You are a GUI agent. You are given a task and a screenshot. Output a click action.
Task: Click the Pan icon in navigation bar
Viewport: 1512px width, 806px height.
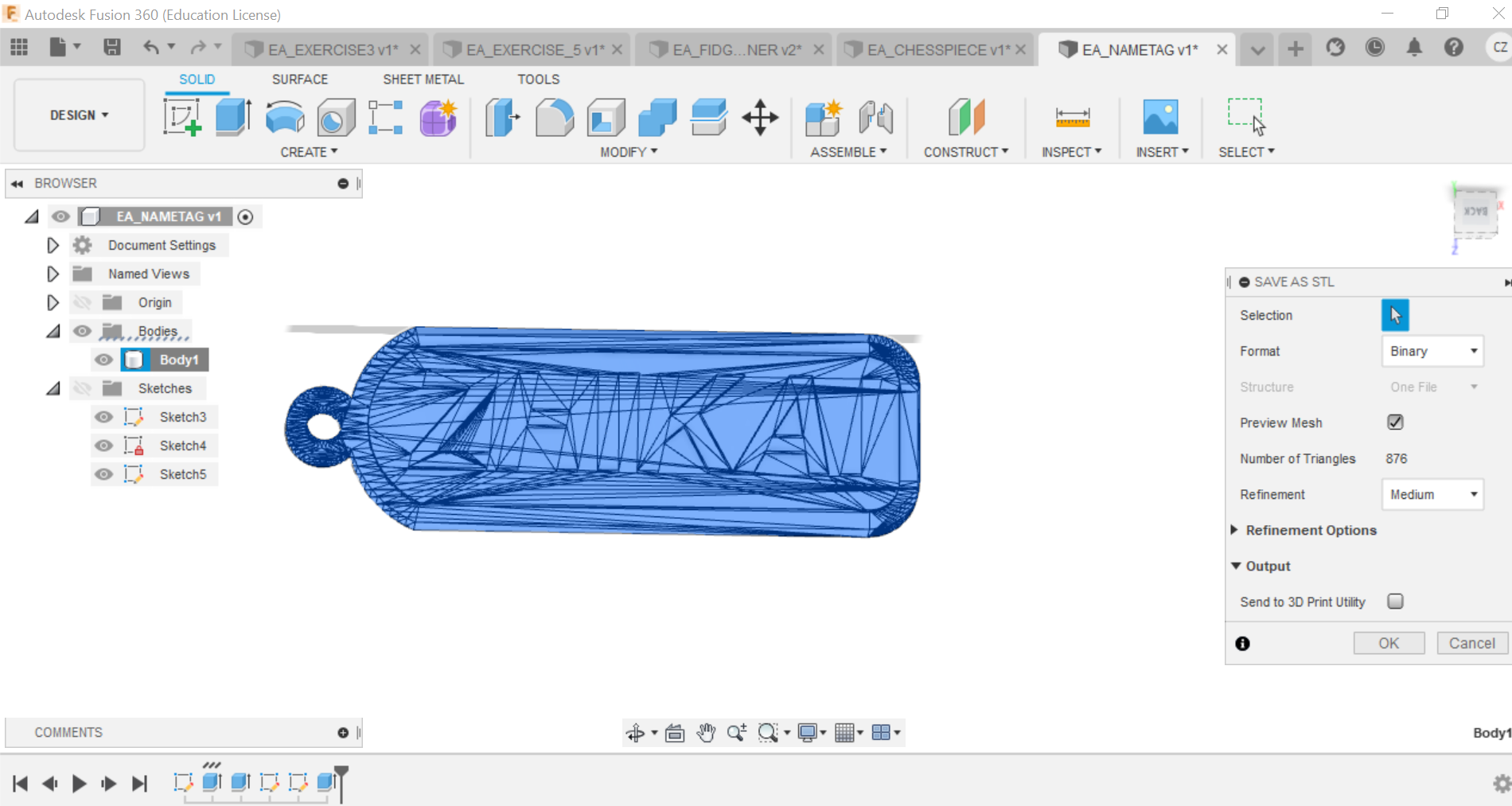[705, 732]
